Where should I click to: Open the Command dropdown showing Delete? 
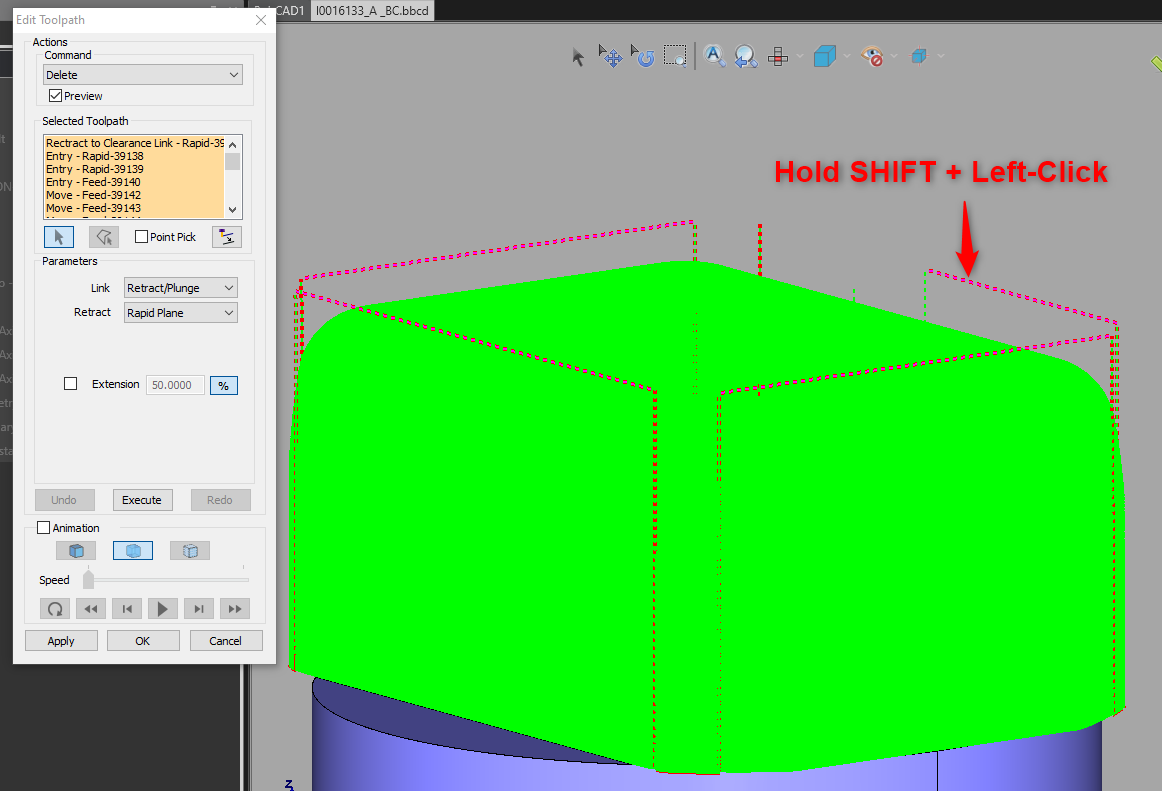142,74
